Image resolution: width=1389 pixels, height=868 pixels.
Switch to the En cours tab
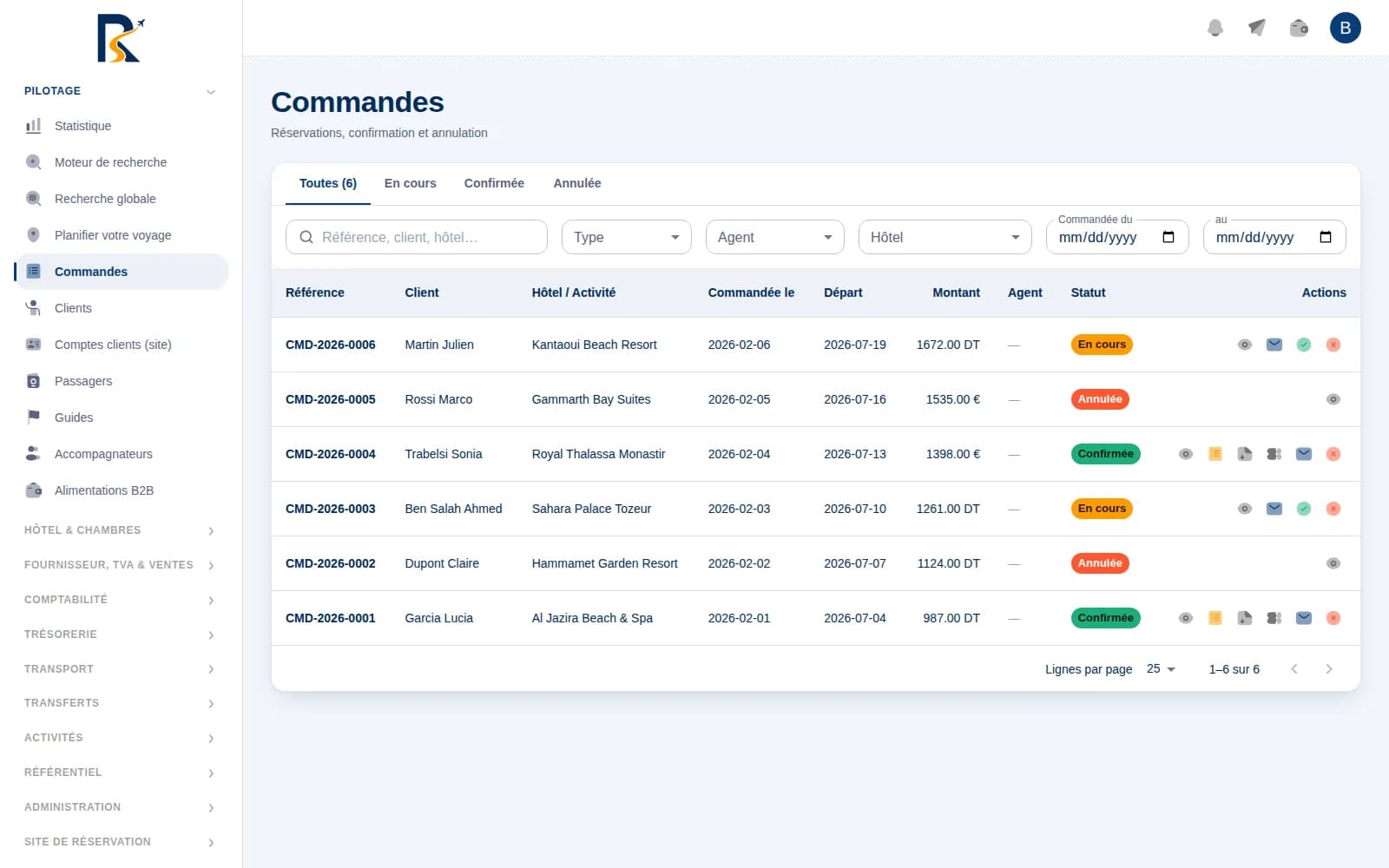411,183
